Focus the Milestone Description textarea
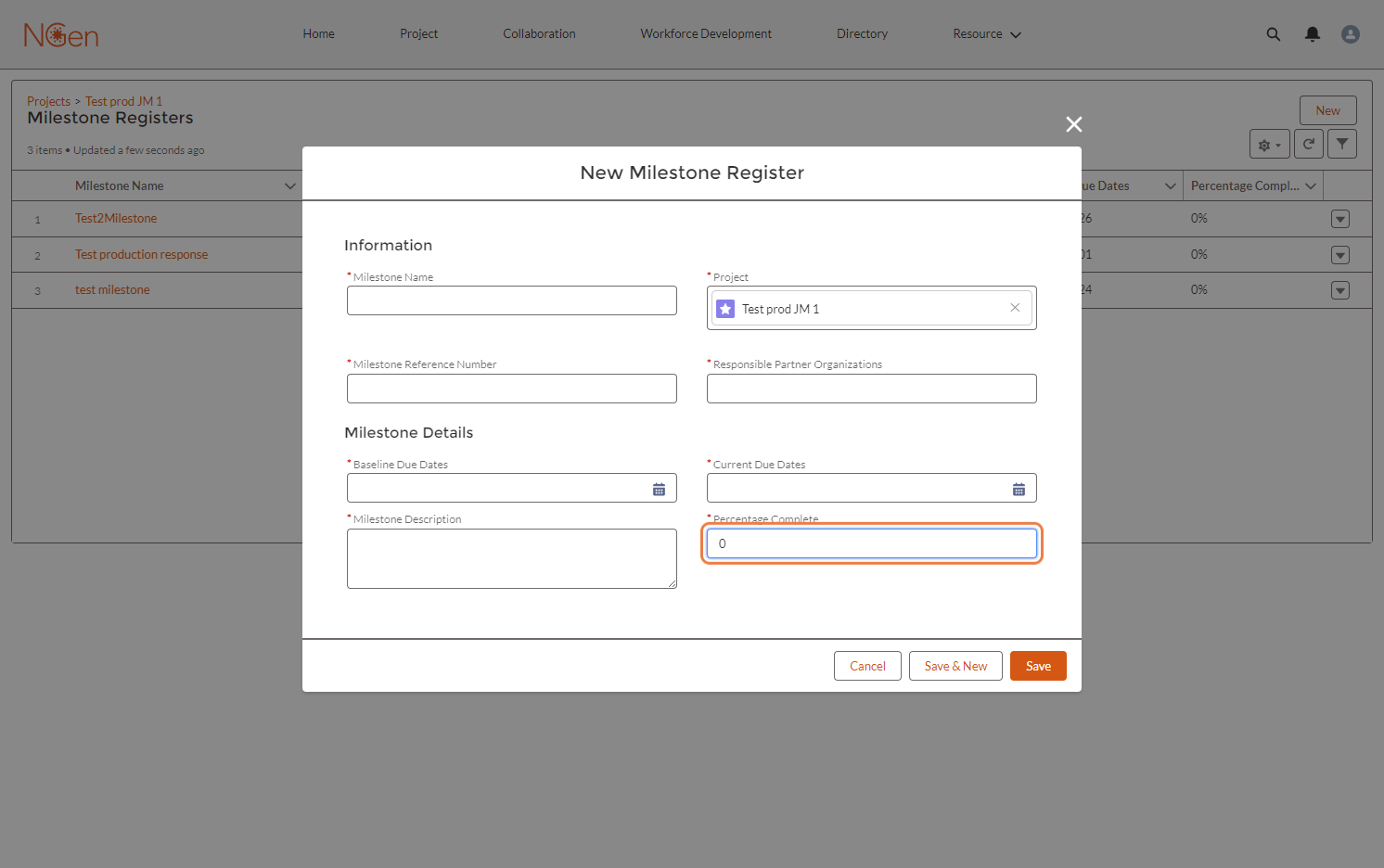This screenshot has height=868, width=1384. coord(512,558)
